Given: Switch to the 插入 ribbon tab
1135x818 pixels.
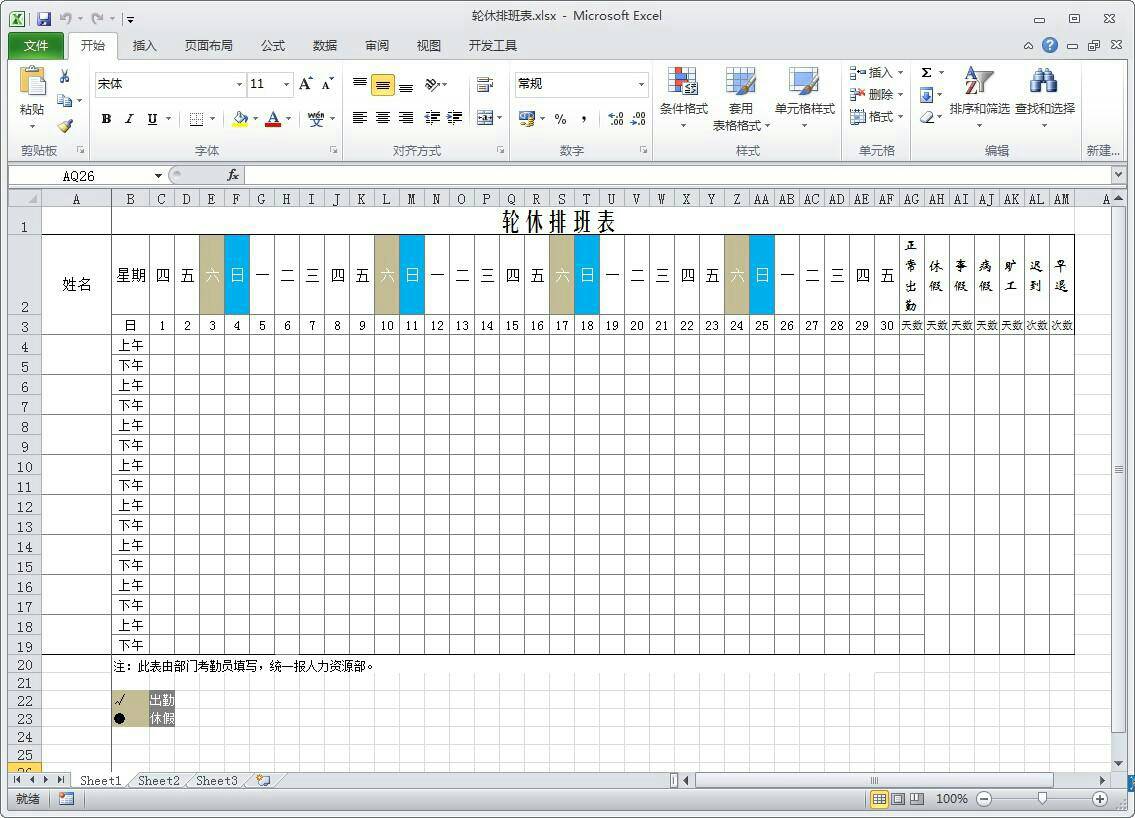Looking at the screenshot, I should click(145, 45).
